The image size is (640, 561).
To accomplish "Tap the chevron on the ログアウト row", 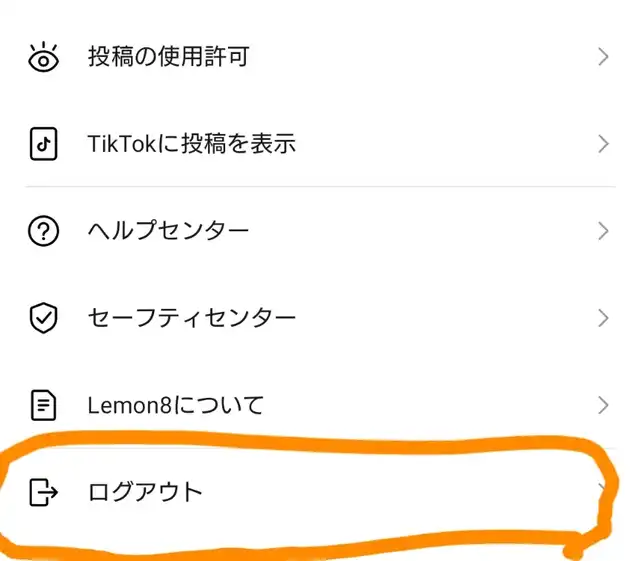I will pos(602,488).
